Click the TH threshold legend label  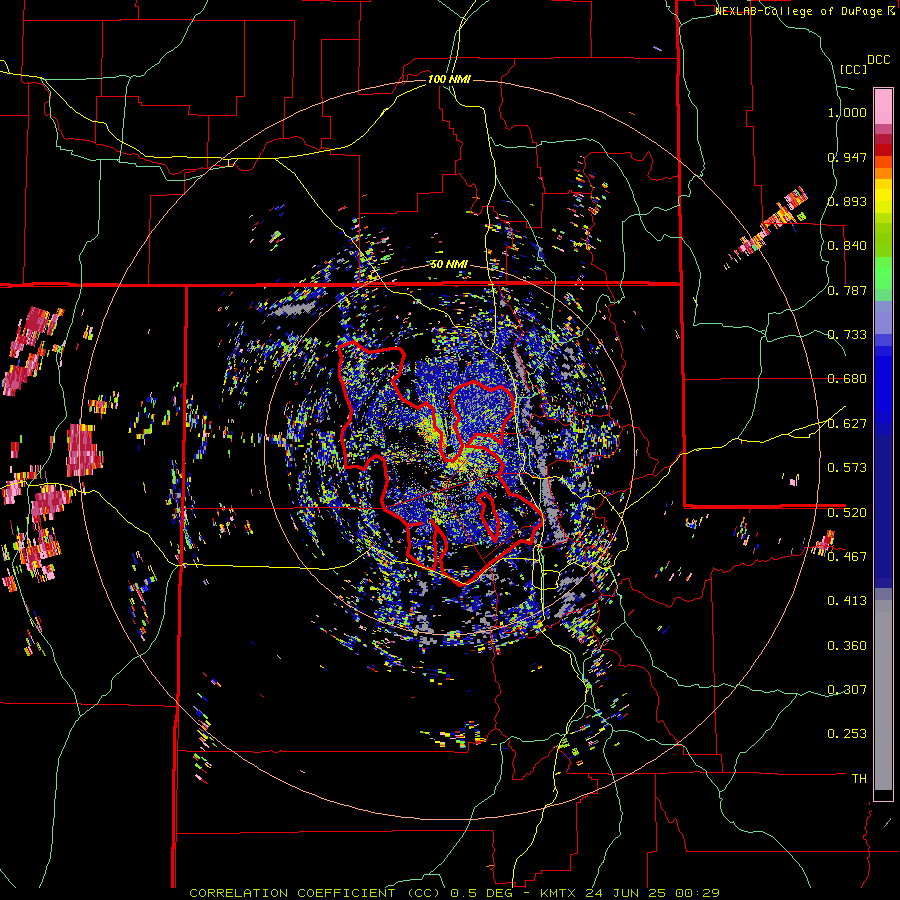(859, 779)
